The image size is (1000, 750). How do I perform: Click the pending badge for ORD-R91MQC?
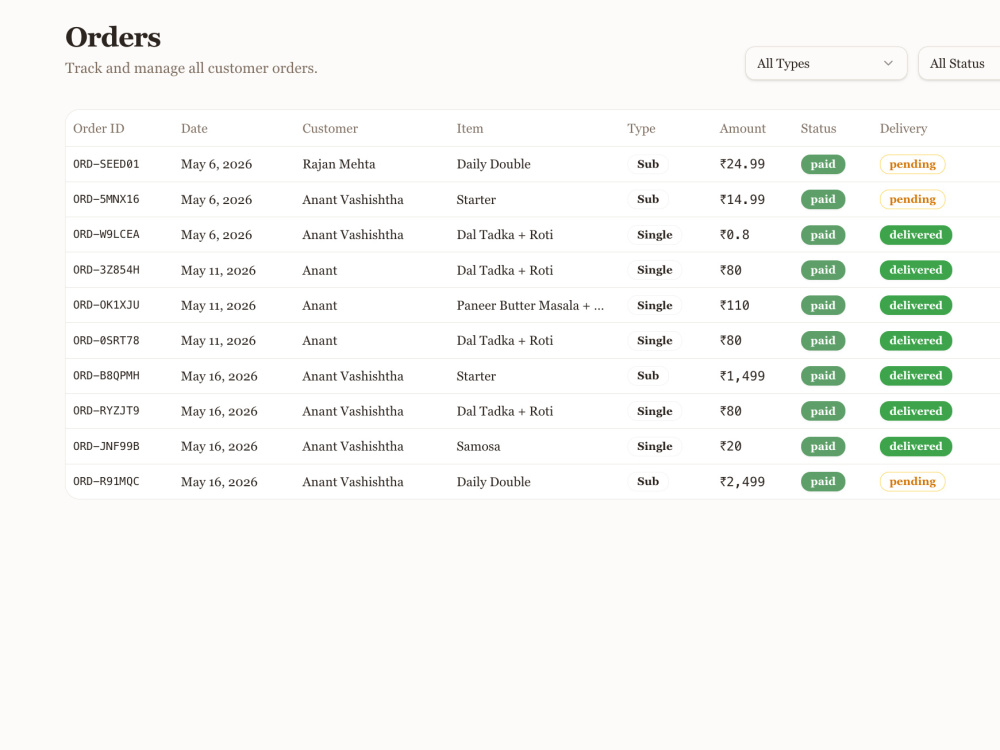(x=913, y=482)
